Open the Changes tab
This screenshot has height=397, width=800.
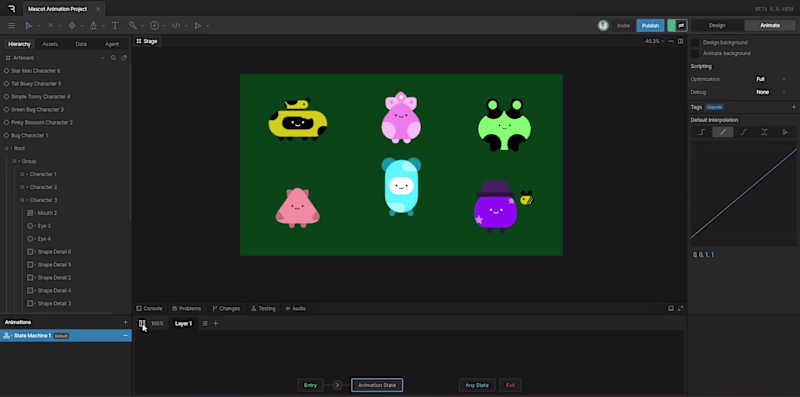[x=226, y=309]
